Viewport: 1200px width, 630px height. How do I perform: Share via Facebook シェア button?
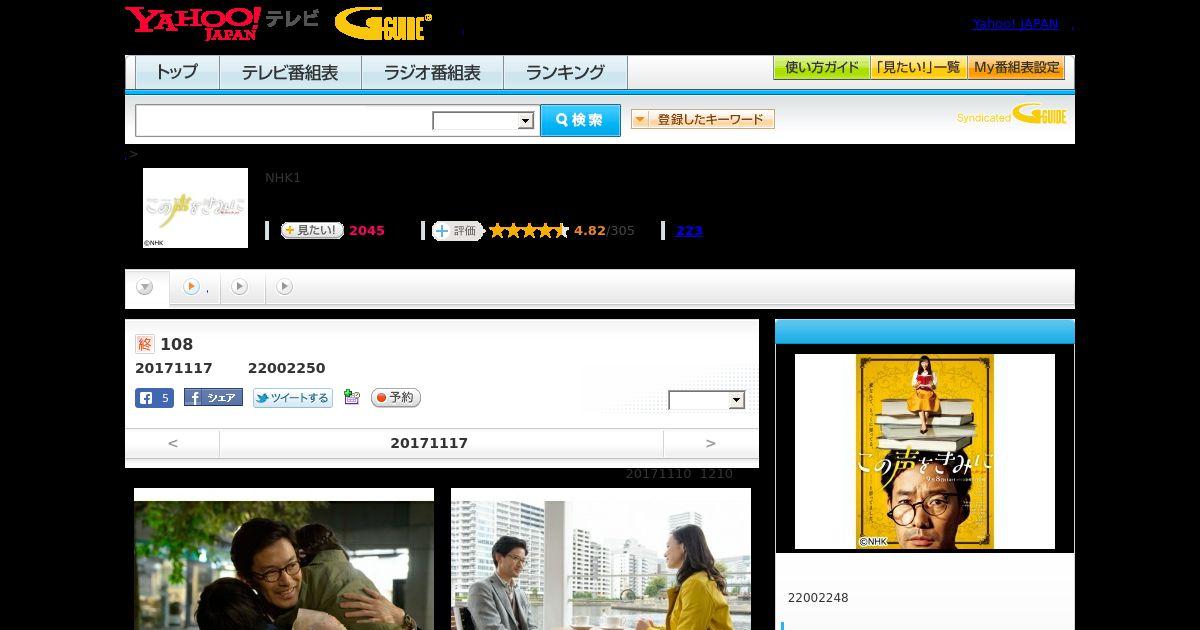click(213, 398)
